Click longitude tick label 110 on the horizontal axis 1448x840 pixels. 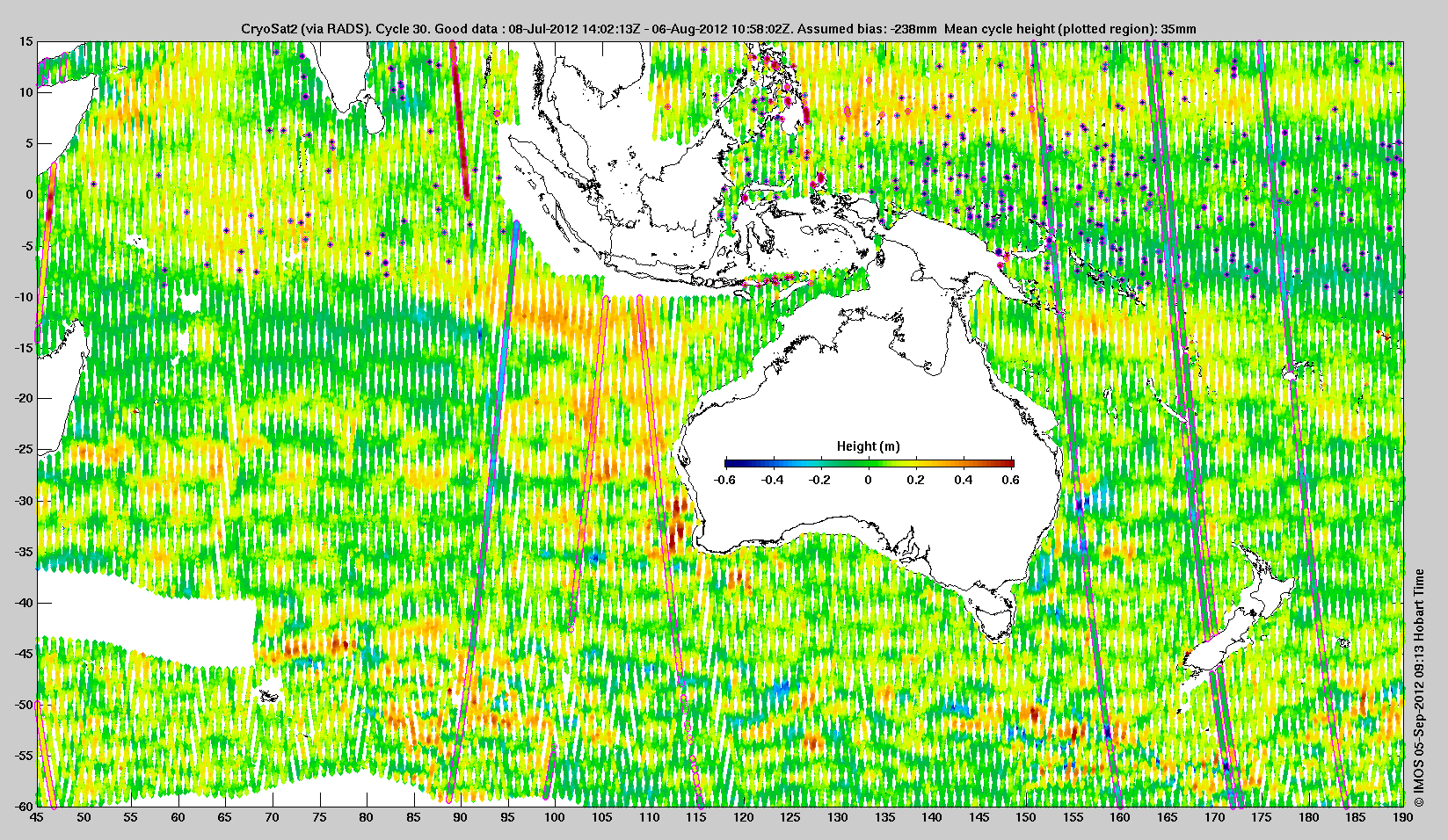point(649,817)
